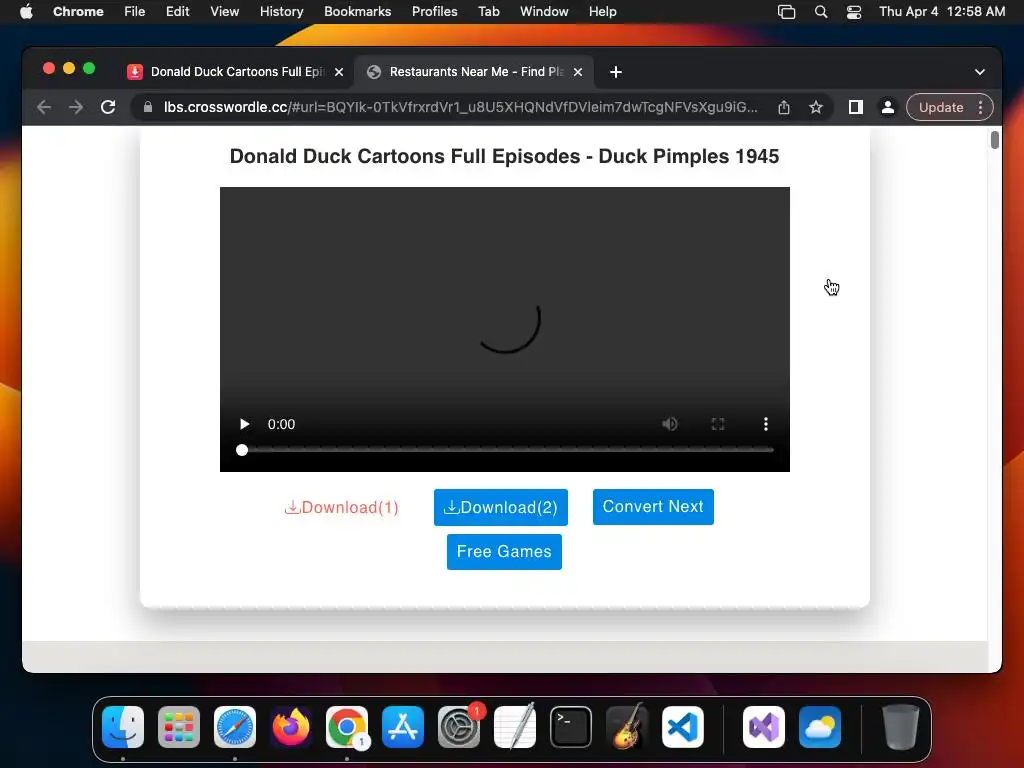The height and width of the screenshot is (768, 1024).
Task: Click the Download(2) button
Action: click(501, 507)
